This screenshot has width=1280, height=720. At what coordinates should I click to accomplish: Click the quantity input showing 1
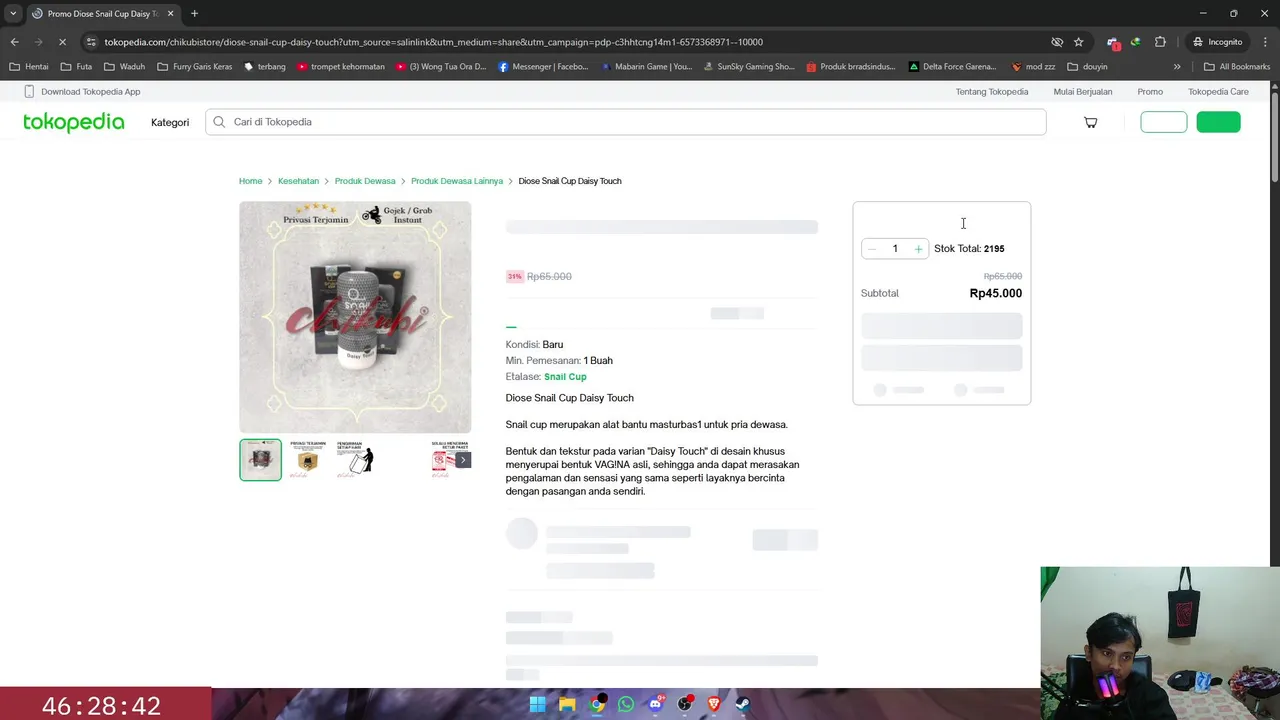point(895,249)
